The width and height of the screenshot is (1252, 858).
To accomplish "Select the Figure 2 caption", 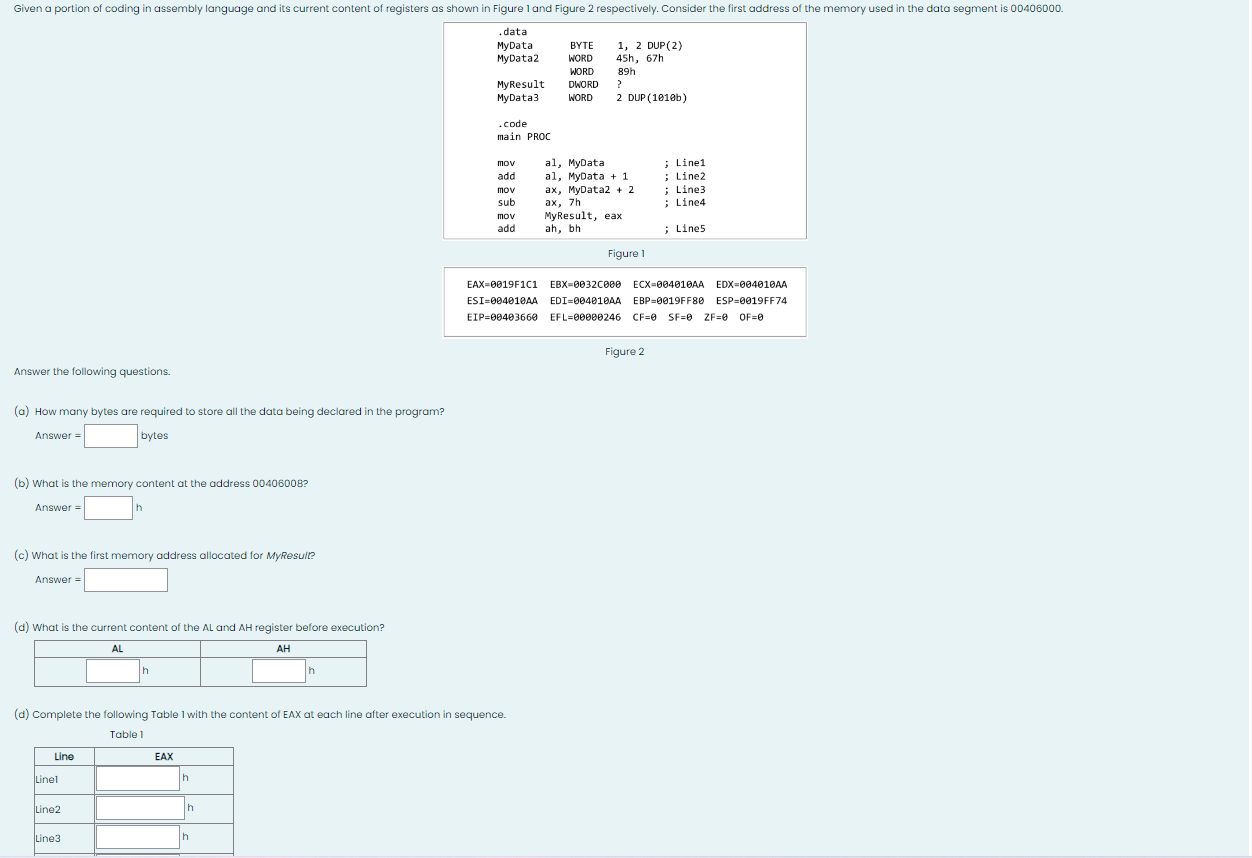I will (x=624, y=351).
